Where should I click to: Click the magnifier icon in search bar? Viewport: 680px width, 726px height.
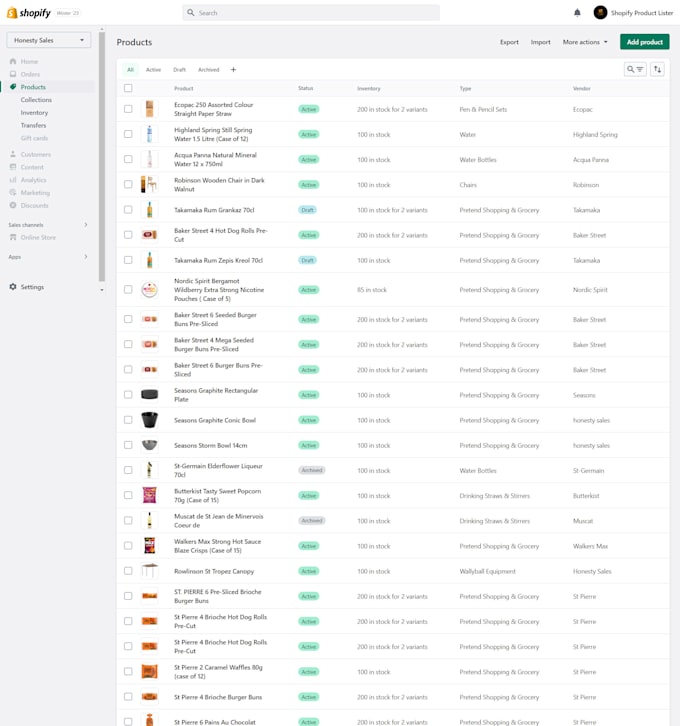pos(190,13)
